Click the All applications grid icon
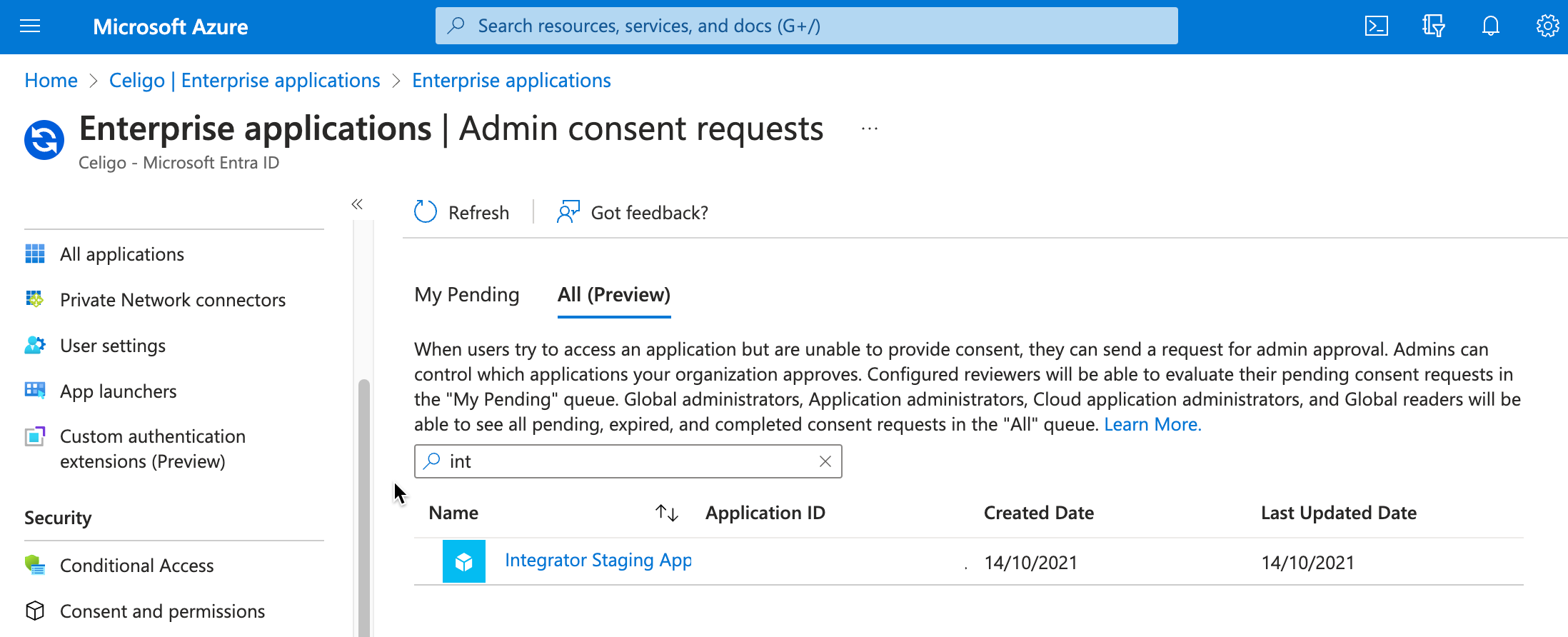Viewport: 1568px width, 637px height. coord(35,254)
